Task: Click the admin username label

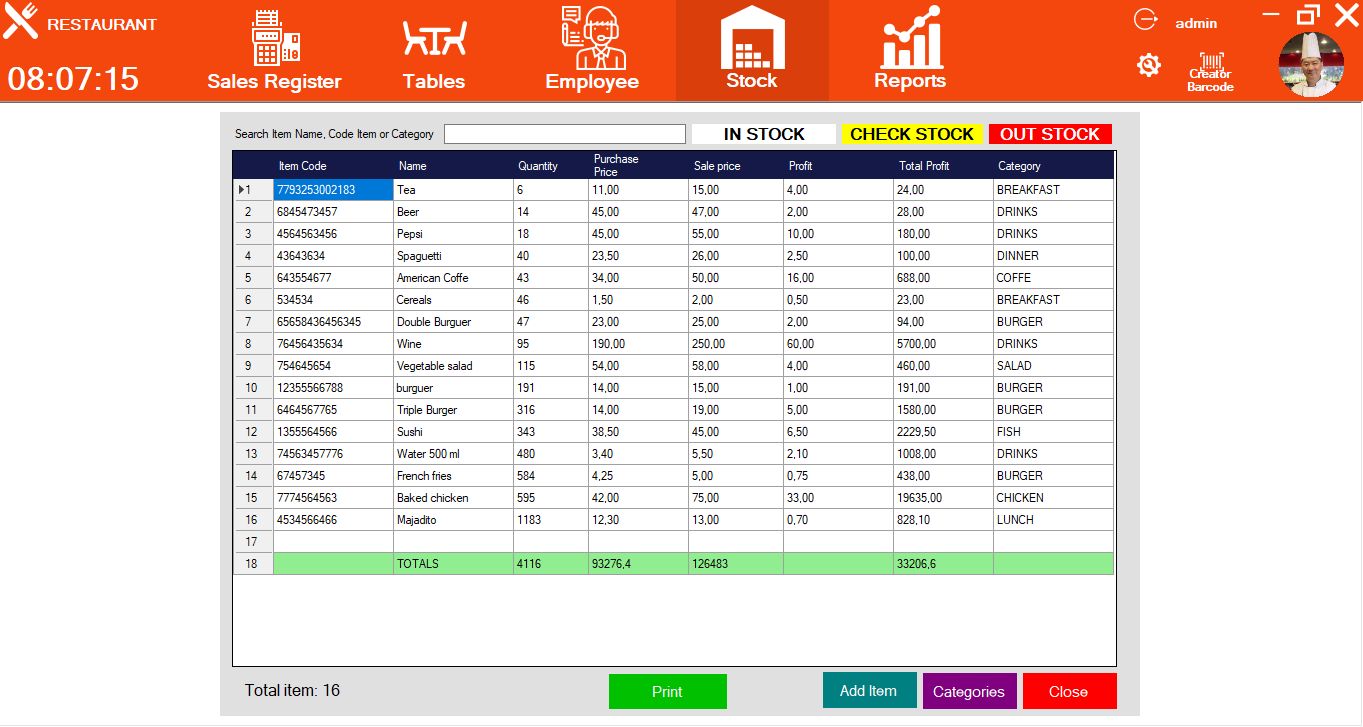Action: 1196,23
